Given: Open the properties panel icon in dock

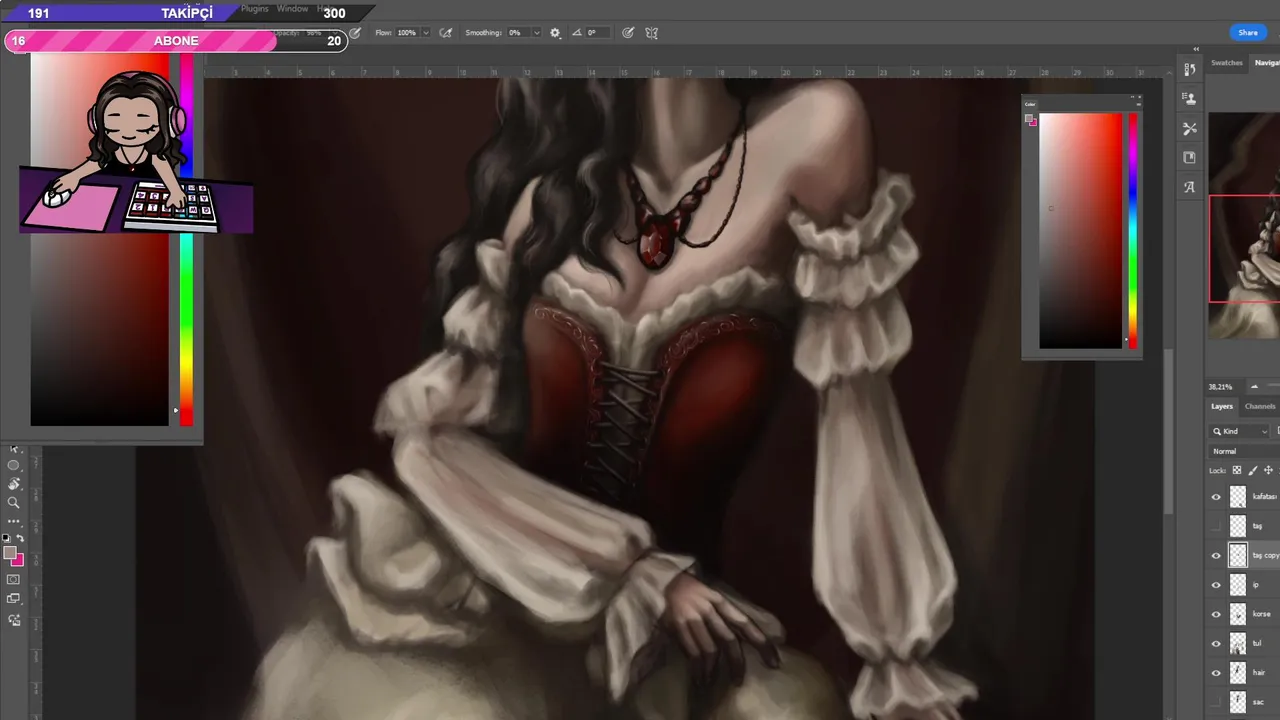Looking at the screenshot, I should click(1189, 158).
